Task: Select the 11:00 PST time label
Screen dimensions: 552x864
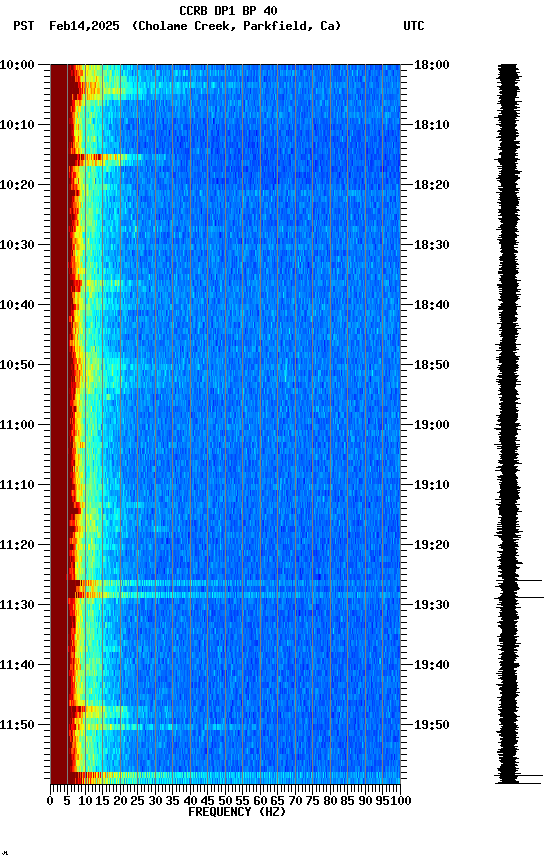Action: click(17, 425)
